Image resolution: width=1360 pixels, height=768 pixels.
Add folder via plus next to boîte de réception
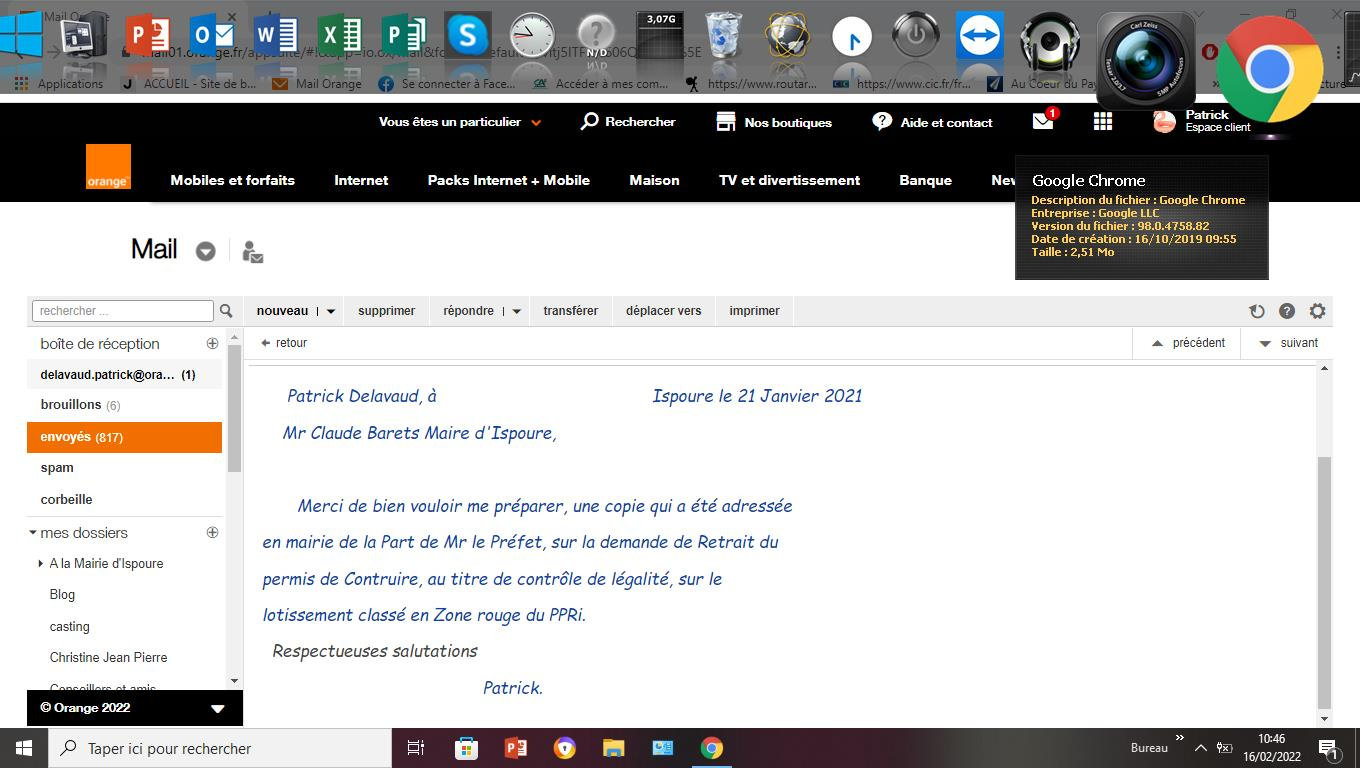pos(212,343)
